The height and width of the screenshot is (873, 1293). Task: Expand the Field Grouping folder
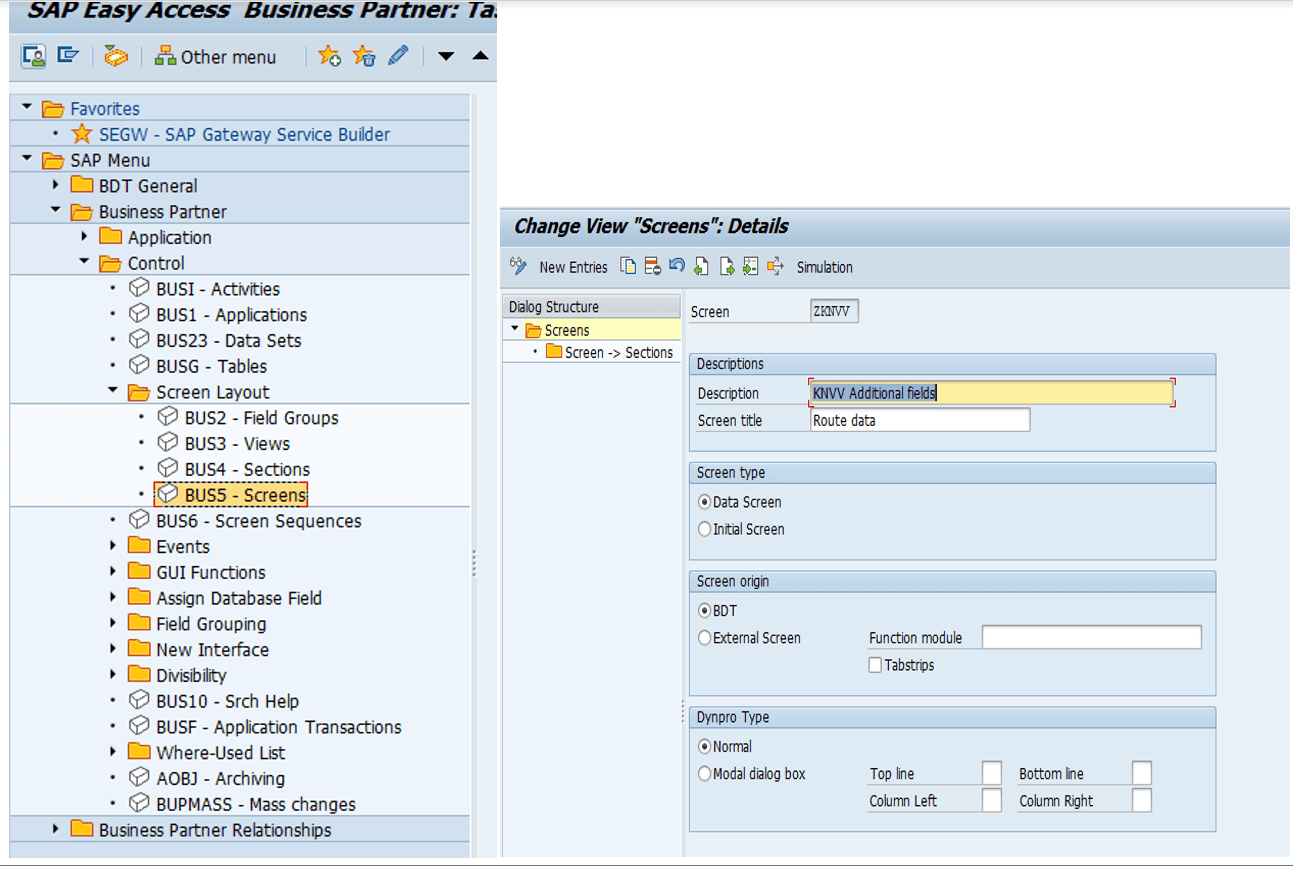[113, 624]
